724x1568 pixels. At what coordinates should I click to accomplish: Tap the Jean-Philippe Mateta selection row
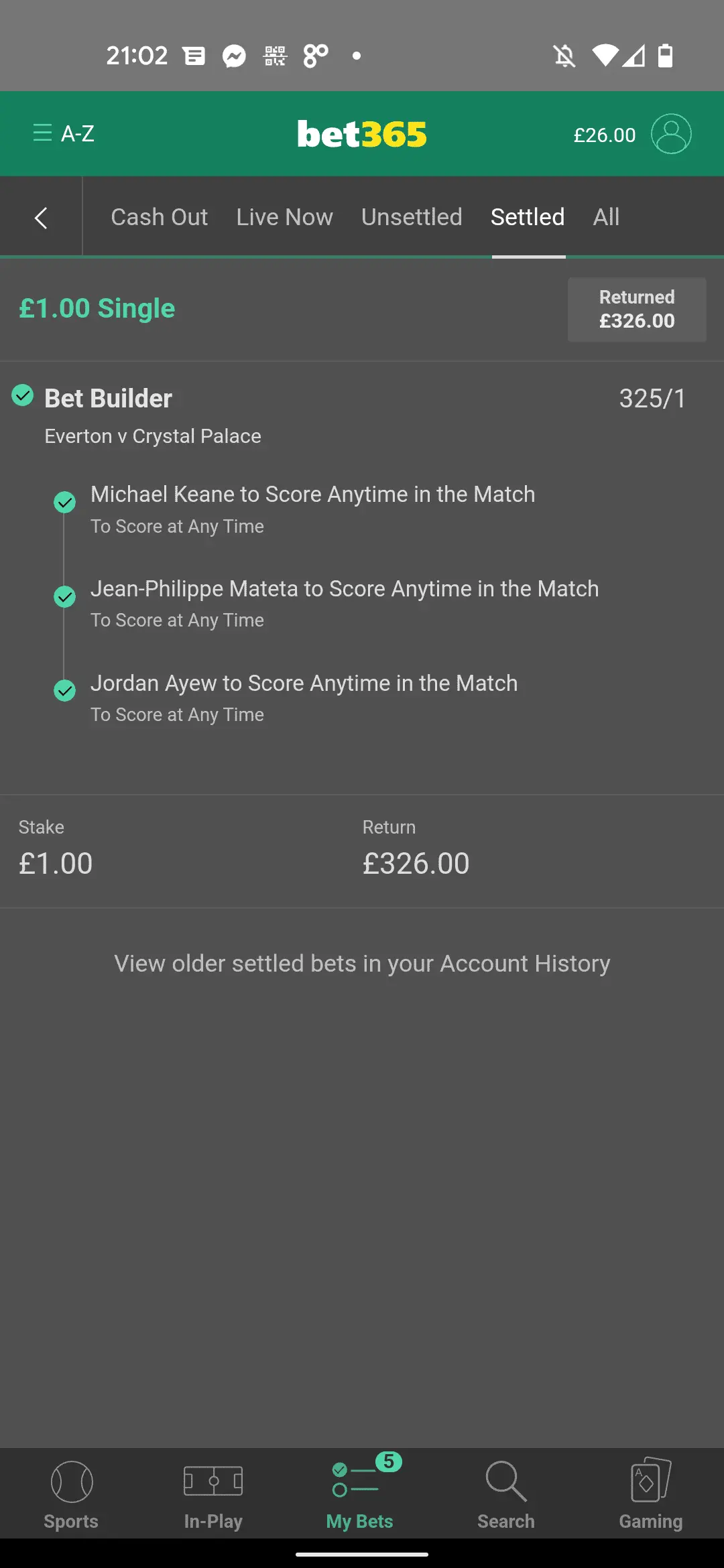[x=345, y=603]
